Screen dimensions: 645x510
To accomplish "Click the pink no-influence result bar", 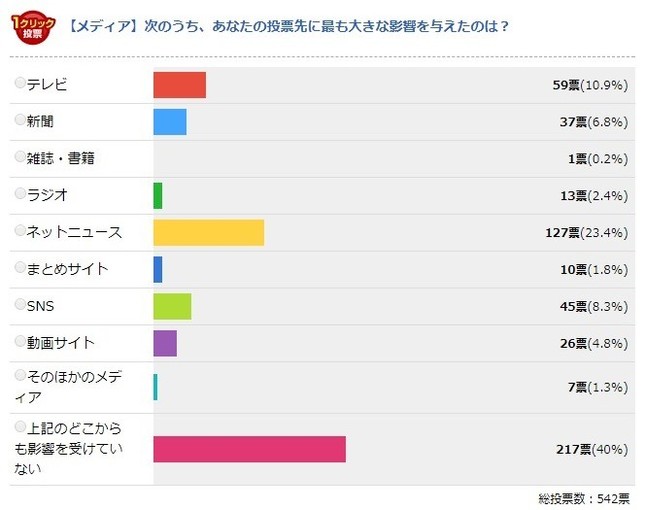I will point(249,449).
